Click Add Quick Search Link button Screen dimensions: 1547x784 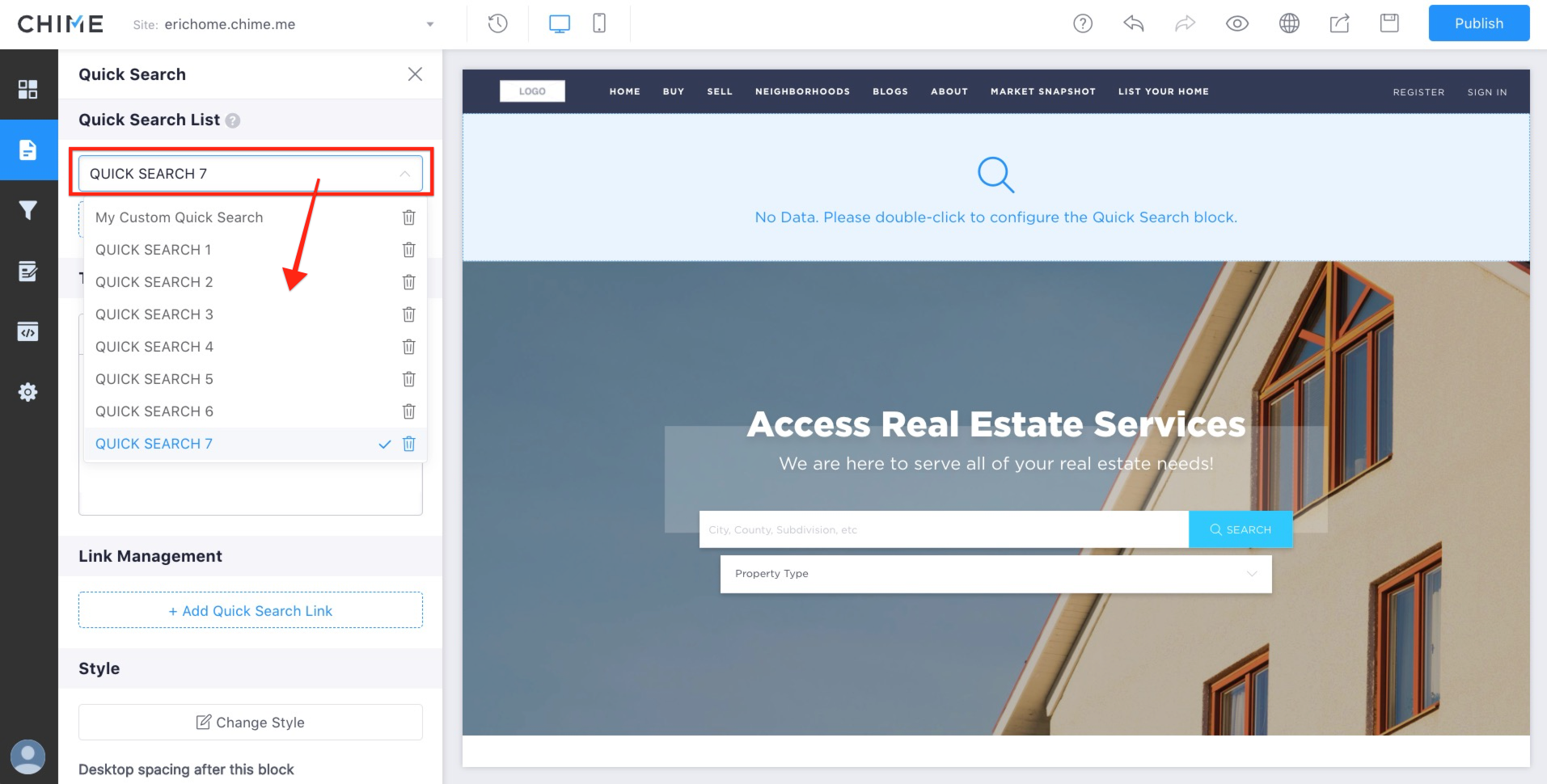coord(251,610)
